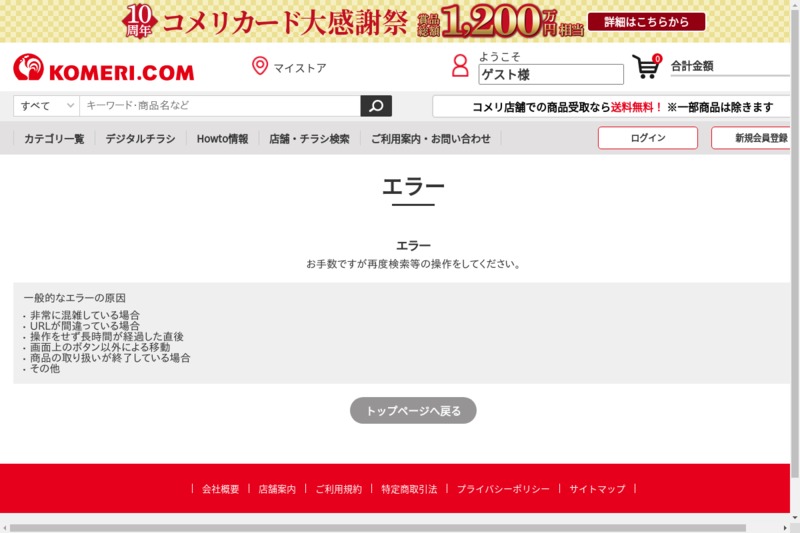Click the サイトマップ footer link
The image size is (800, 533).
[597, 489]
